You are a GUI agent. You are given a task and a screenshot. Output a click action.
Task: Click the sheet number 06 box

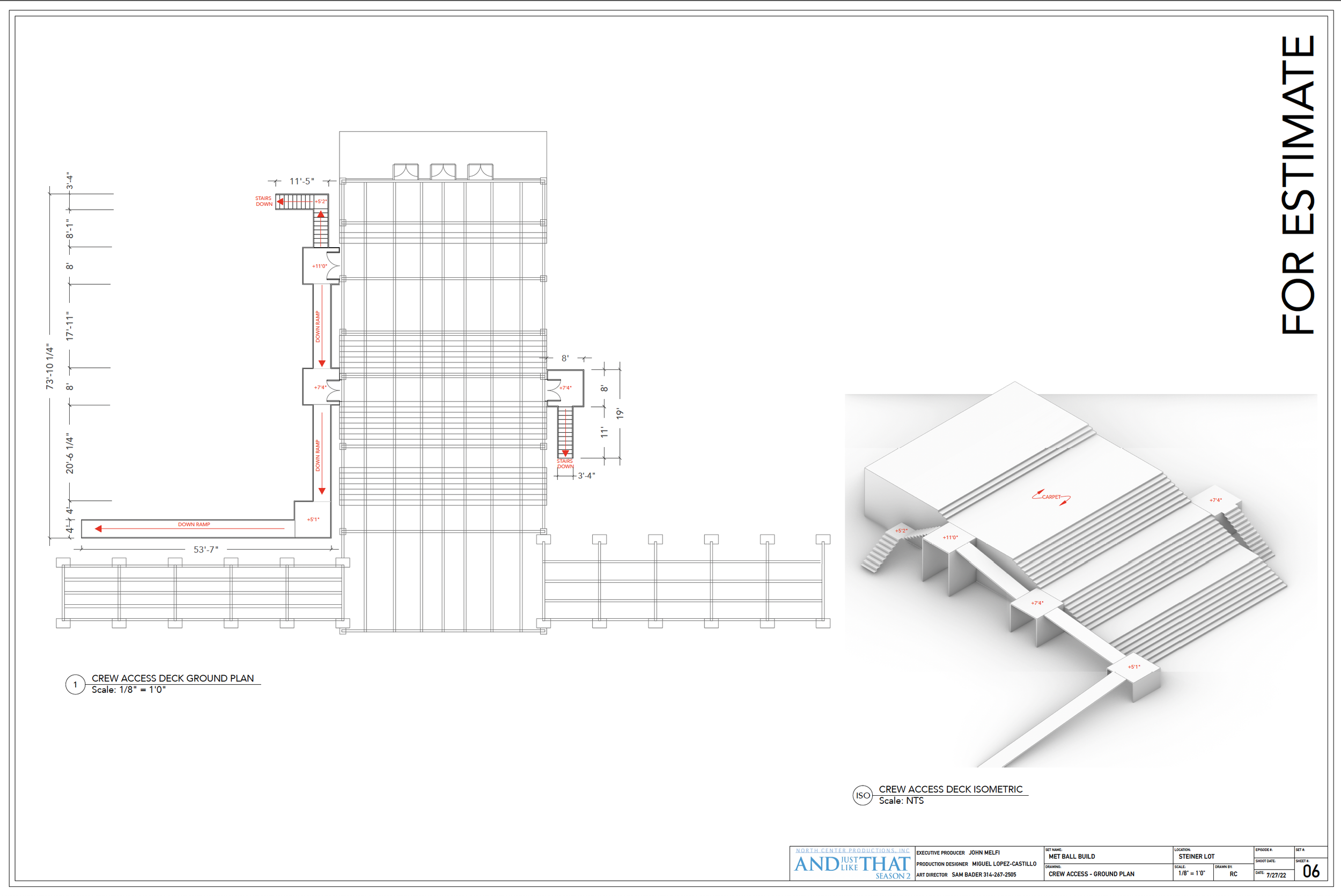point(1311,871)
